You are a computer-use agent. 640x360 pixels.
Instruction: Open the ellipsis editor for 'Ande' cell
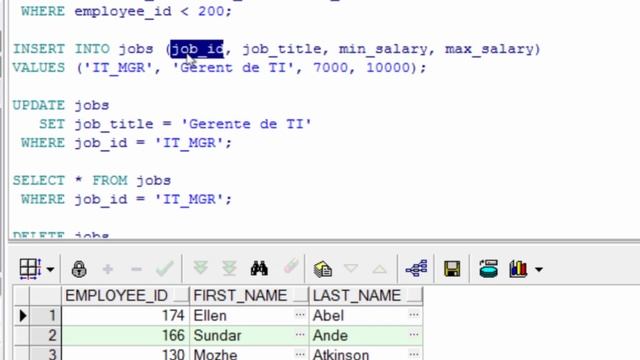click(x=414, y=335)
